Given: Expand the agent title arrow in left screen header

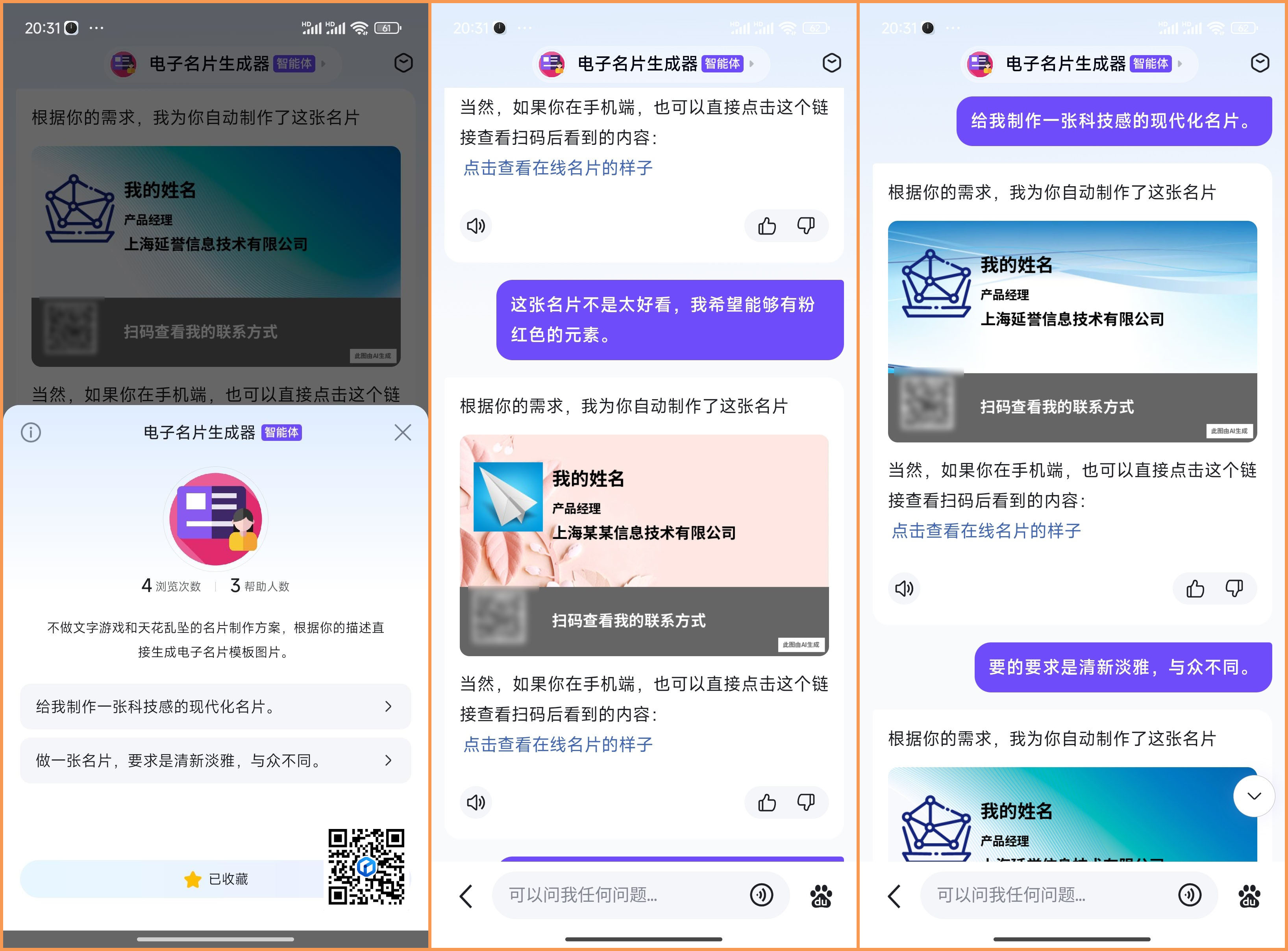Looking at the screenshot, I should click(x=324, y=63).
